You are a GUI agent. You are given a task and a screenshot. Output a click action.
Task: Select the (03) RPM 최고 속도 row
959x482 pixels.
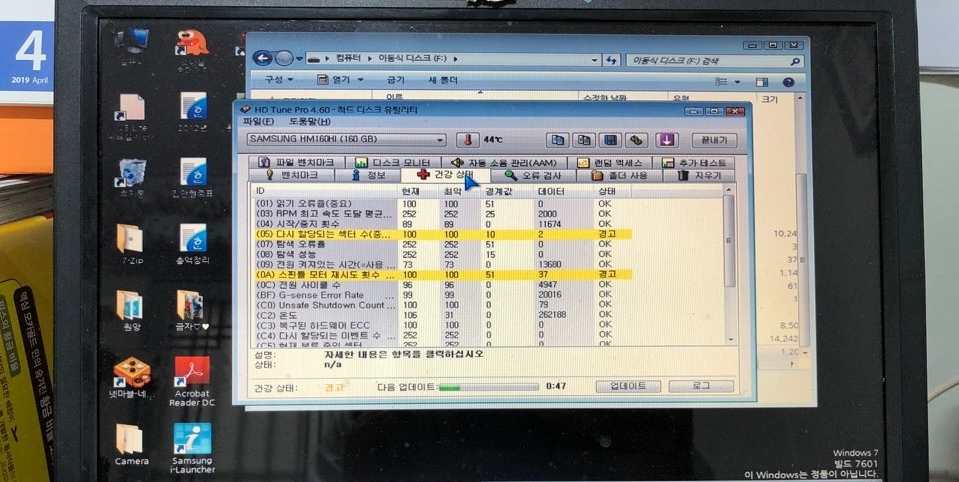coord(442,214)
